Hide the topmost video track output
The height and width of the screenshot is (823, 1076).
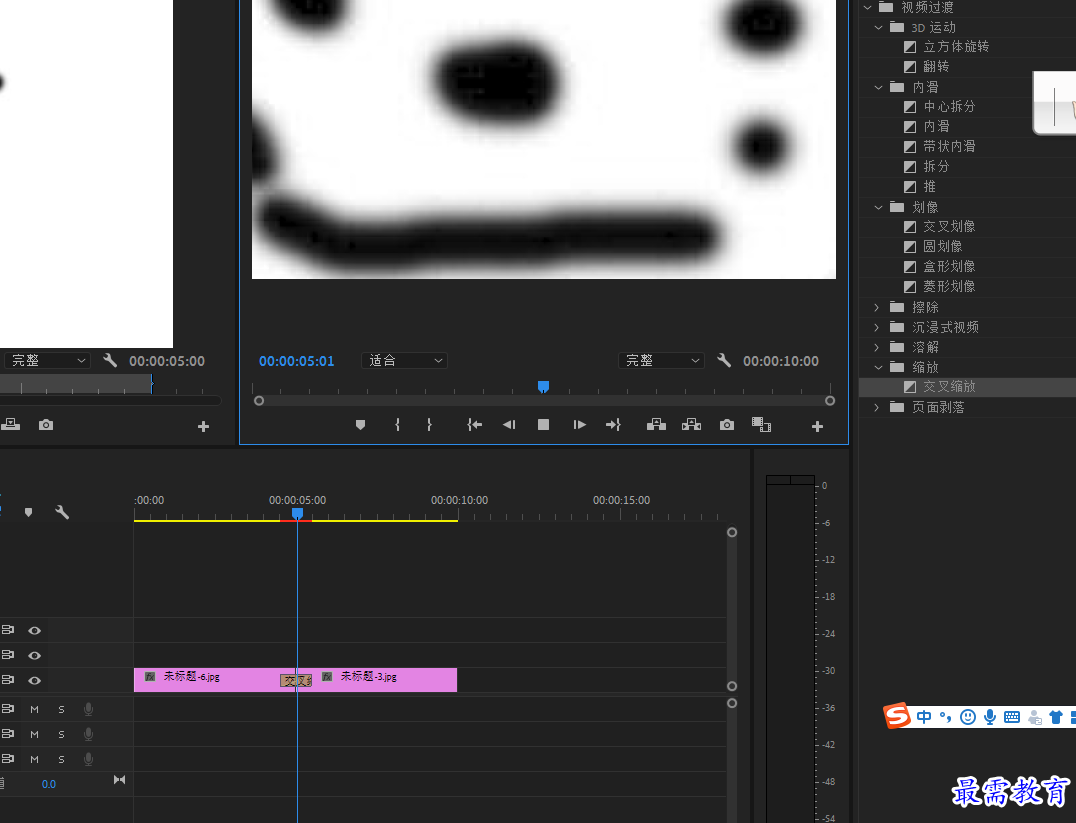tap(34, 630)
